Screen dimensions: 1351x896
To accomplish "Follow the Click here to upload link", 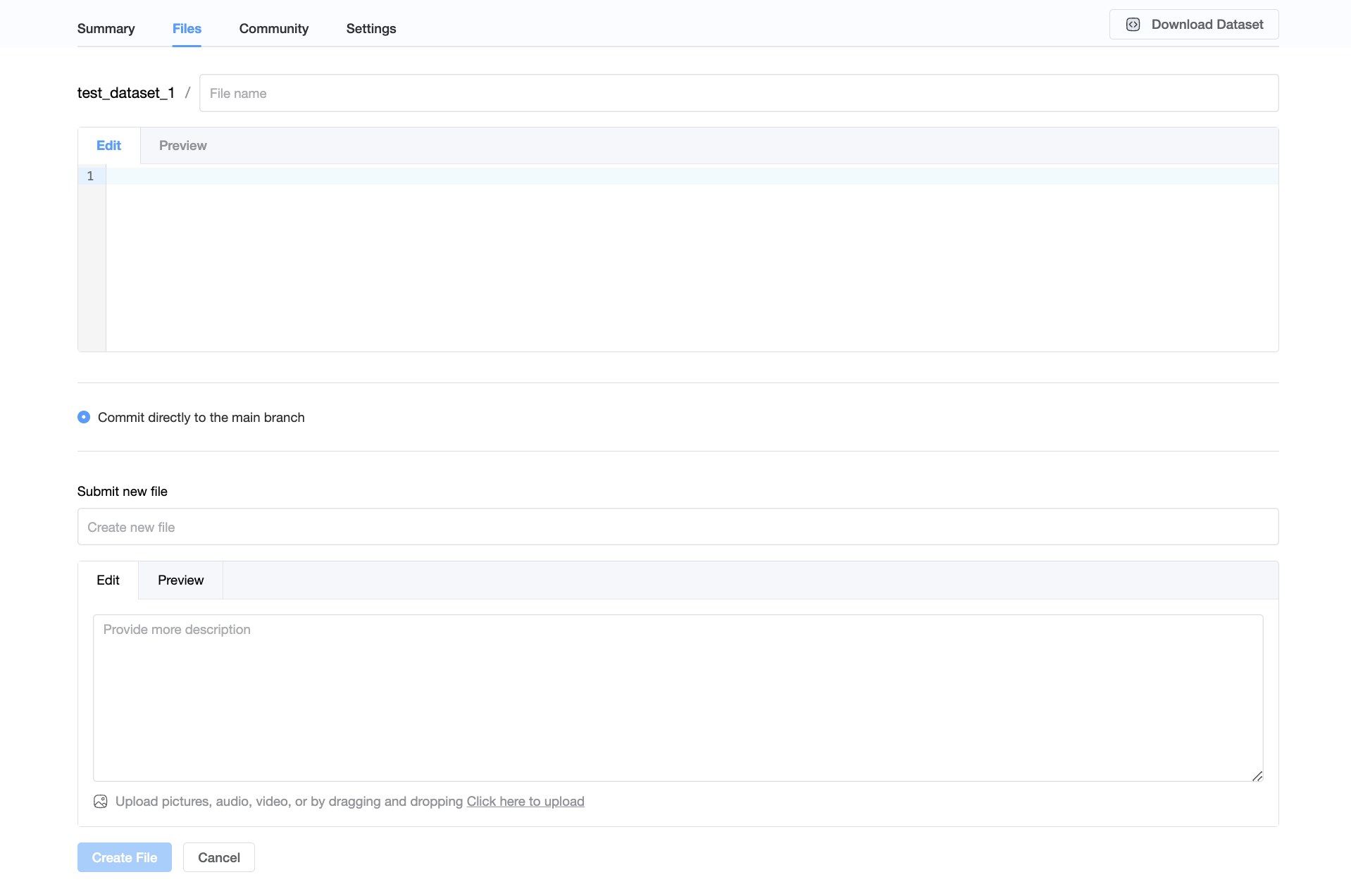I will click(x=525, y=802).
